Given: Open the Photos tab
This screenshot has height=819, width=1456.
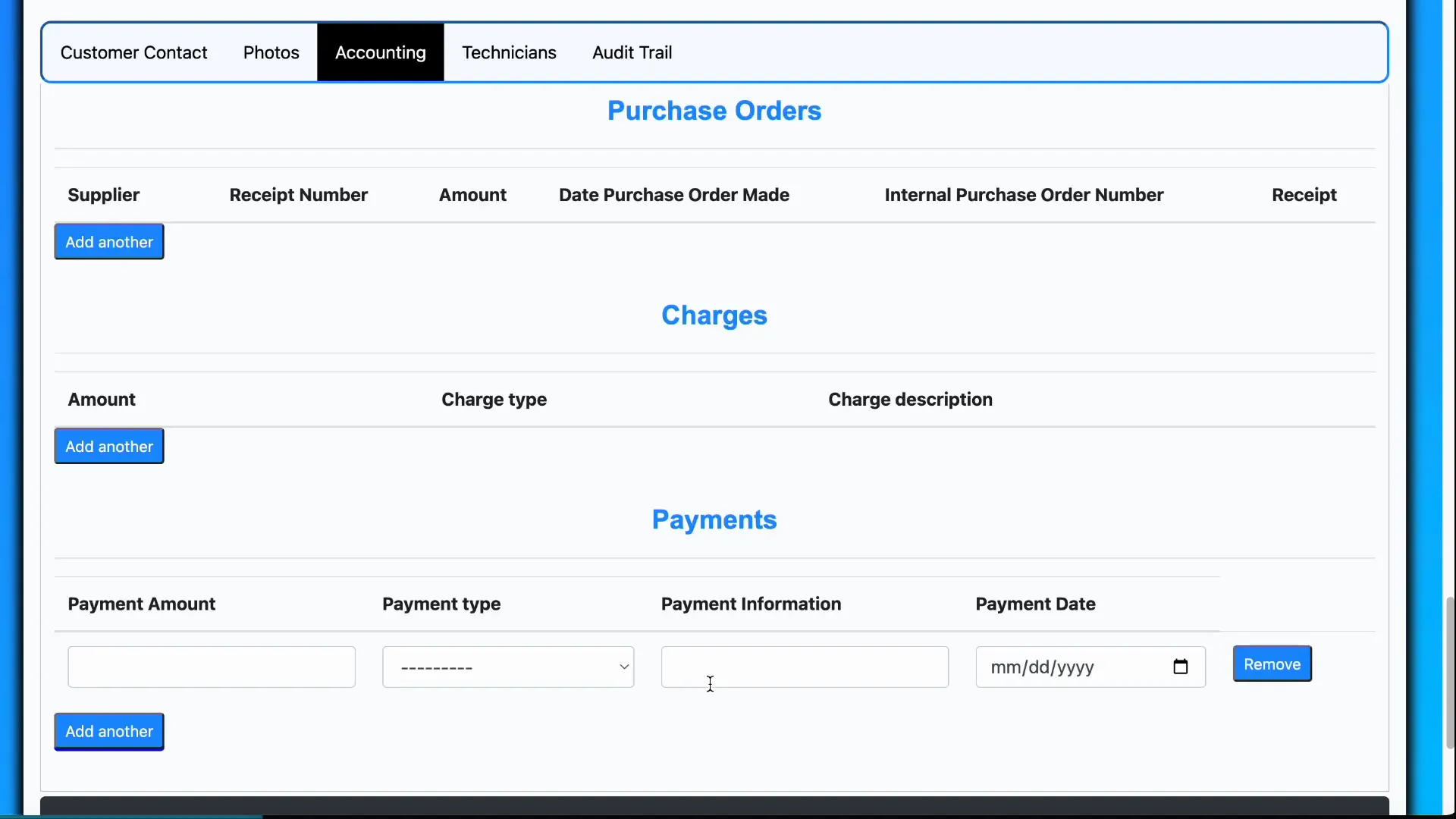Looking at the screenshot, I should coord(271,52).
